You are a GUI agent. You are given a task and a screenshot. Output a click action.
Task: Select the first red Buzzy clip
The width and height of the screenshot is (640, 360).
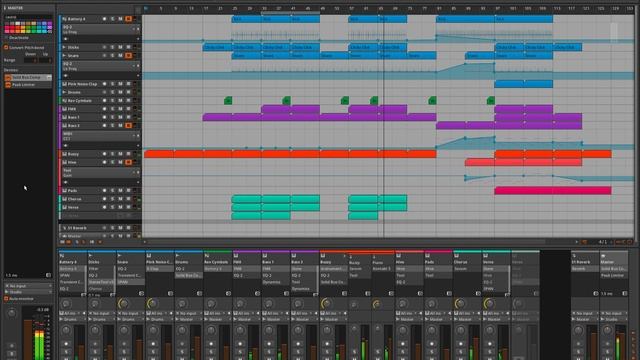tap(159, 154)
